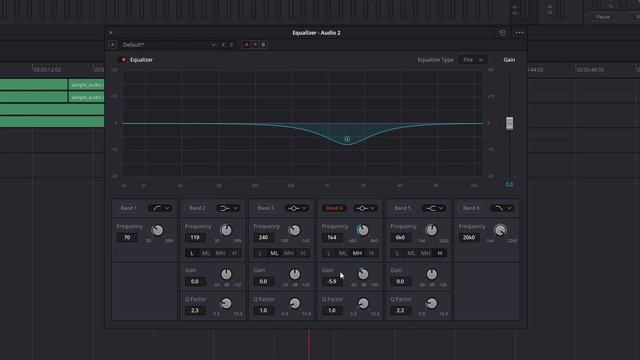Toggle the Equalizer enable switch
640x360 pixels.
pos(122,60)
